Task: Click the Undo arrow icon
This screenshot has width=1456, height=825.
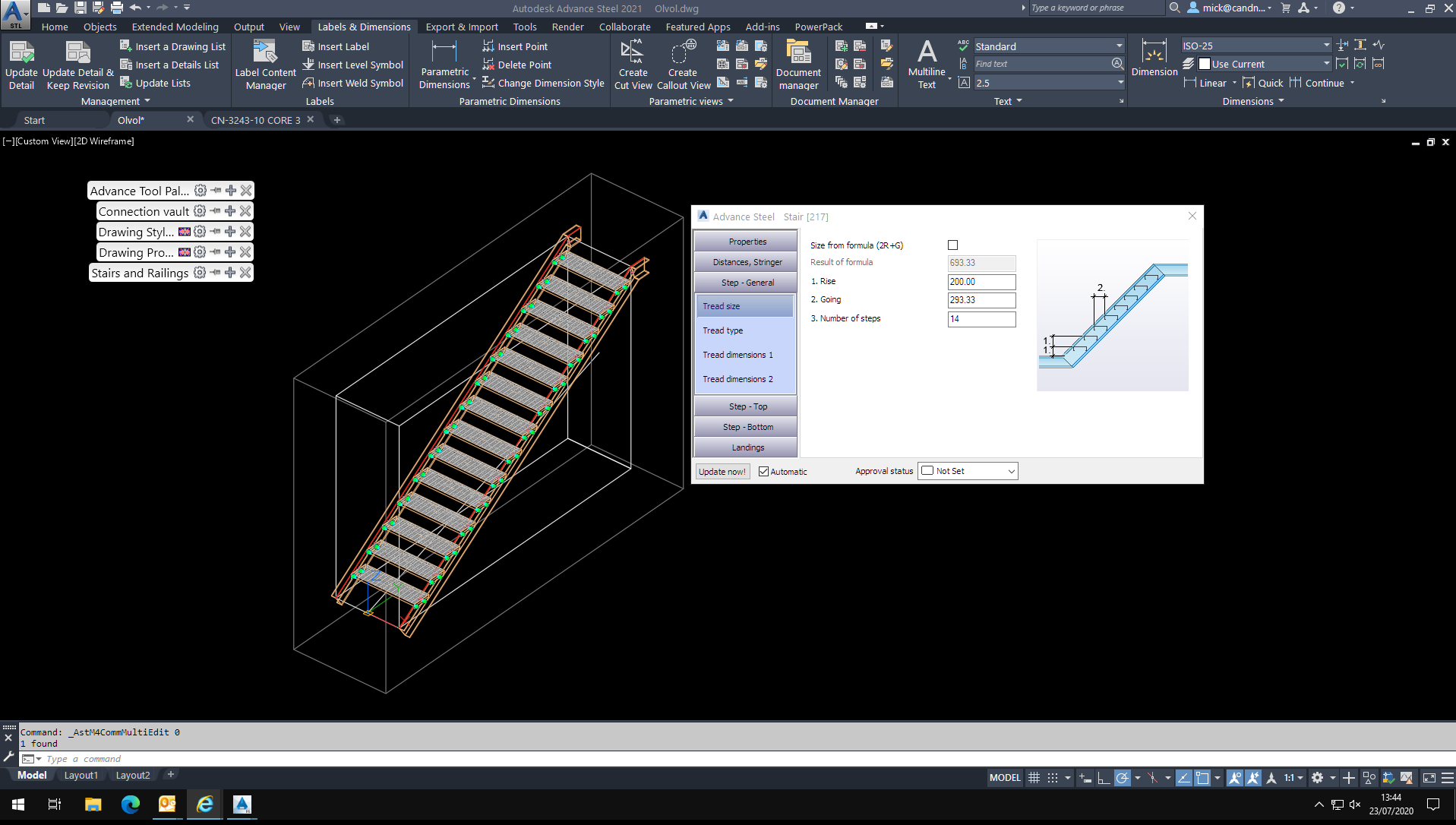Action: [x=135, y=8]
